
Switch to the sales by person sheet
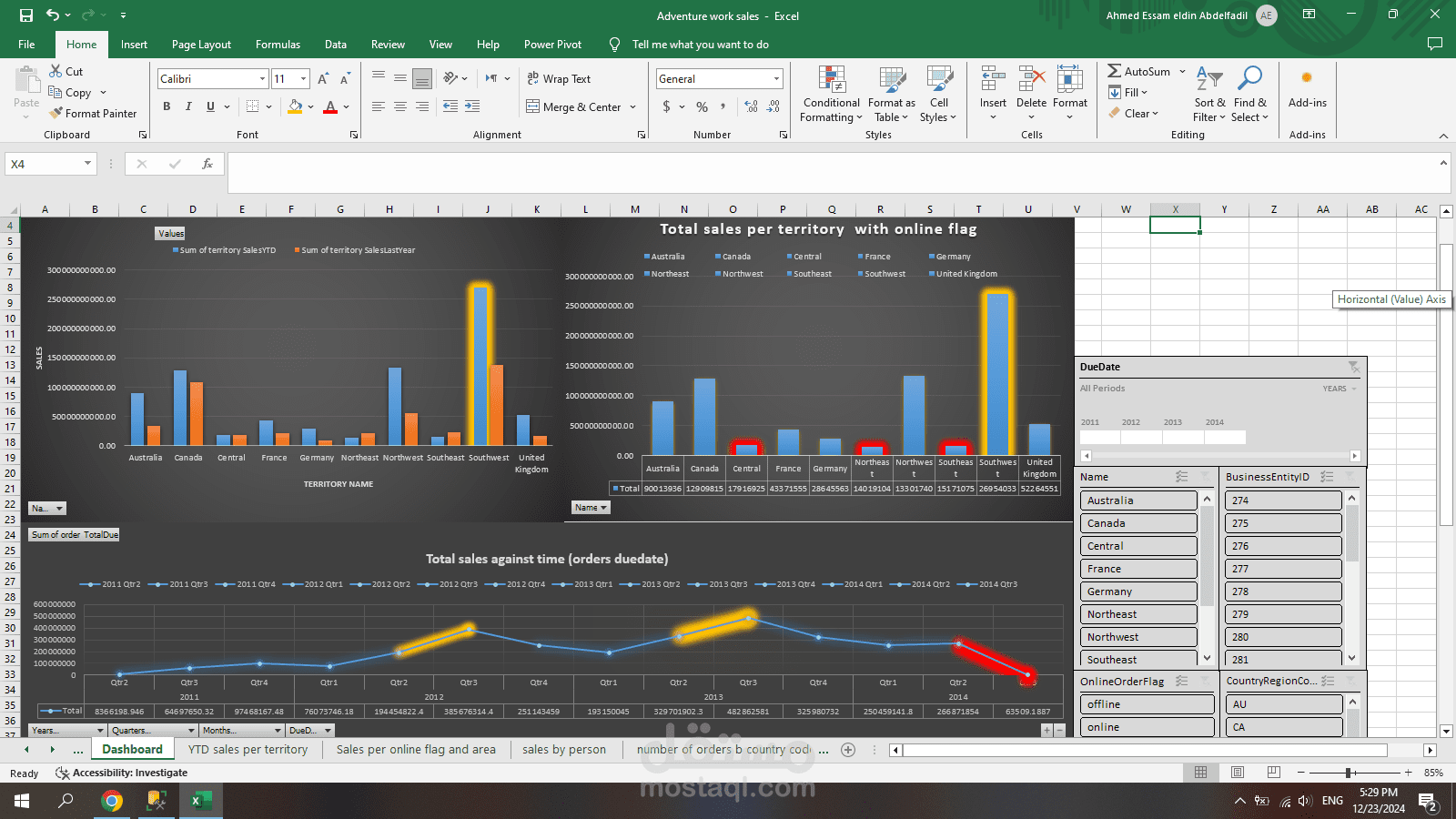coord(564,750)
